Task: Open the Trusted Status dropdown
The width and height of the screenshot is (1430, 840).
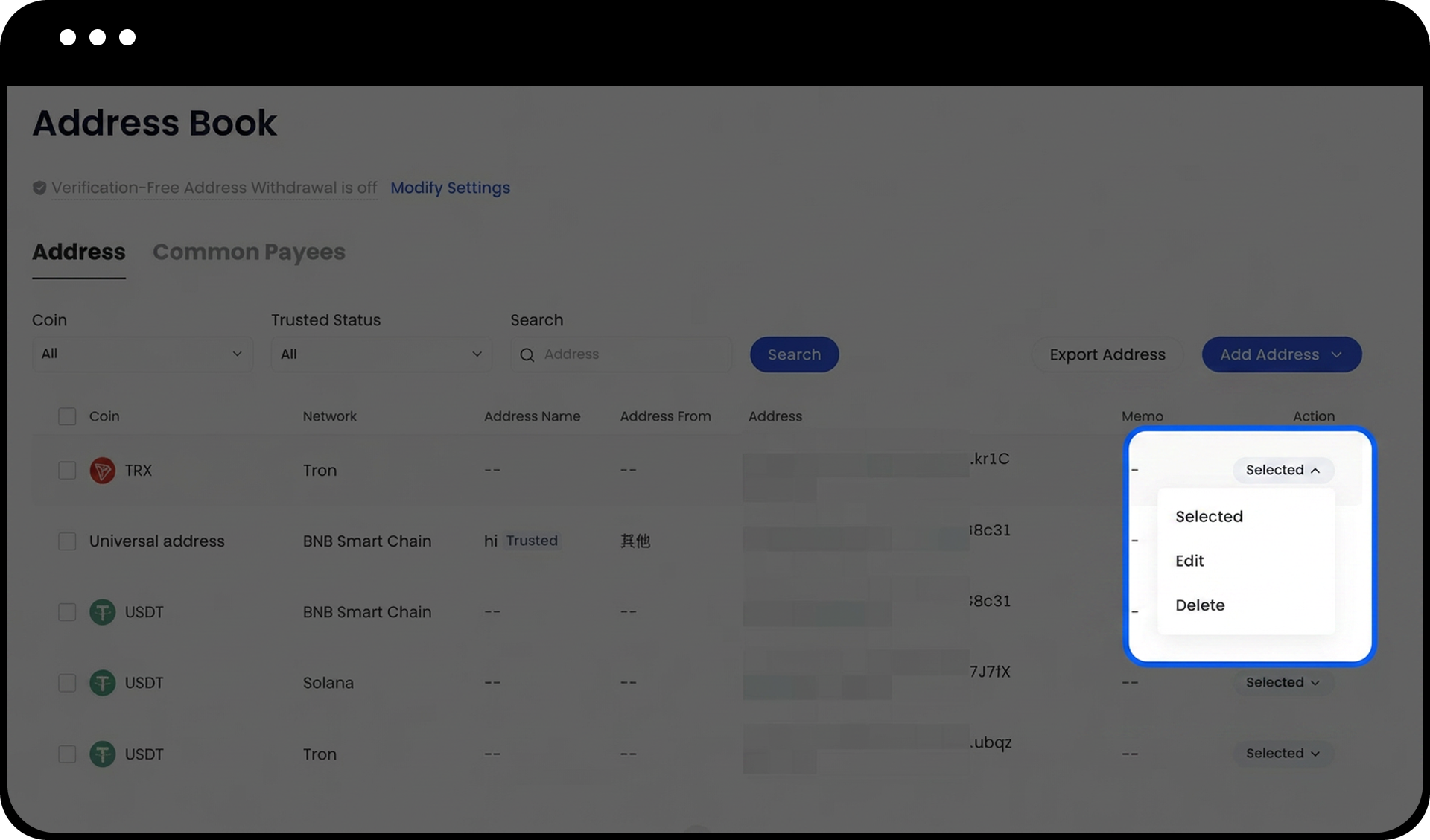Action: (x=381, y=354)
